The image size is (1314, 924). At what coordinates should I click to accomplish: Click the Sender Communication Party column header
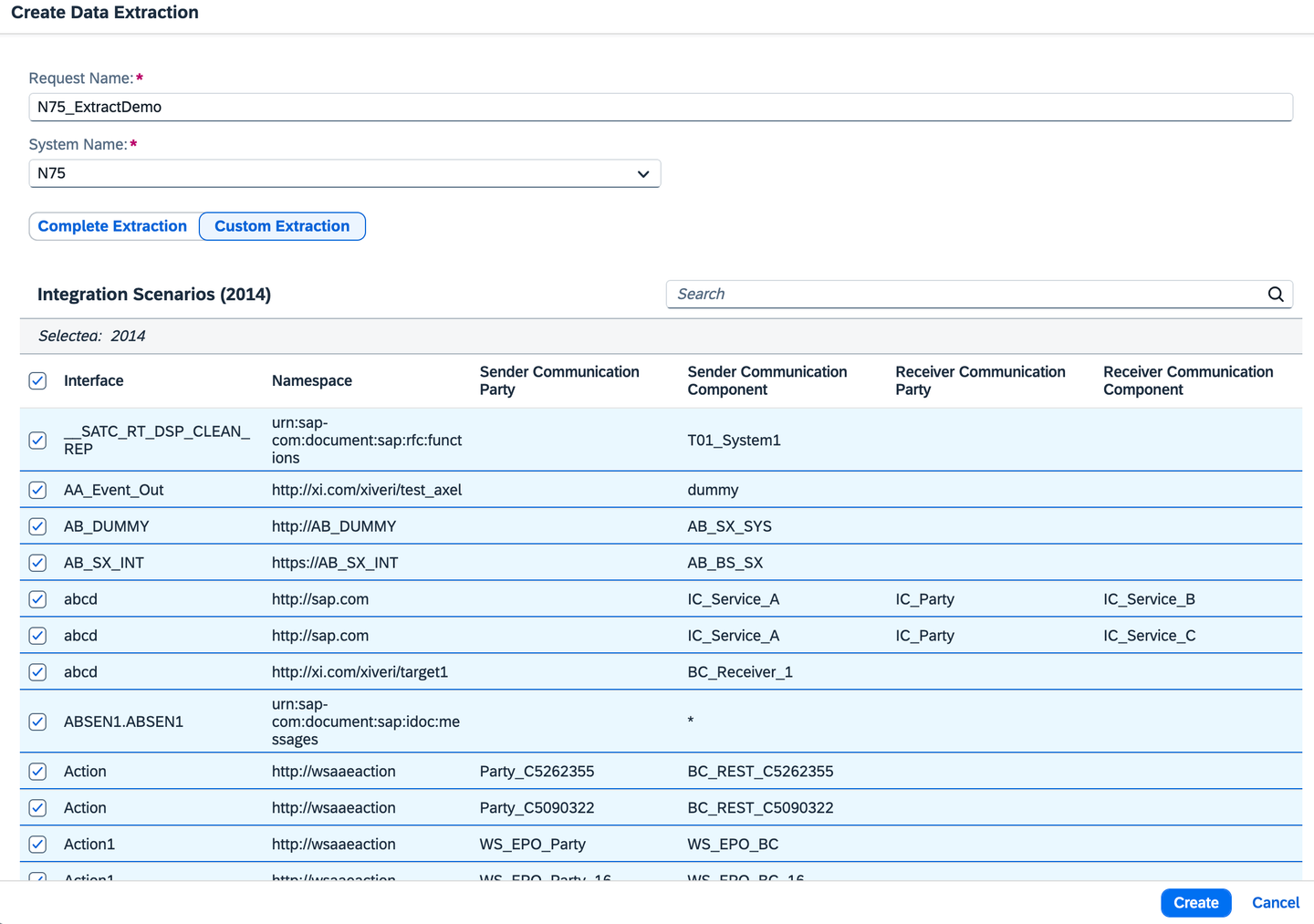click(x=559, y=380)
